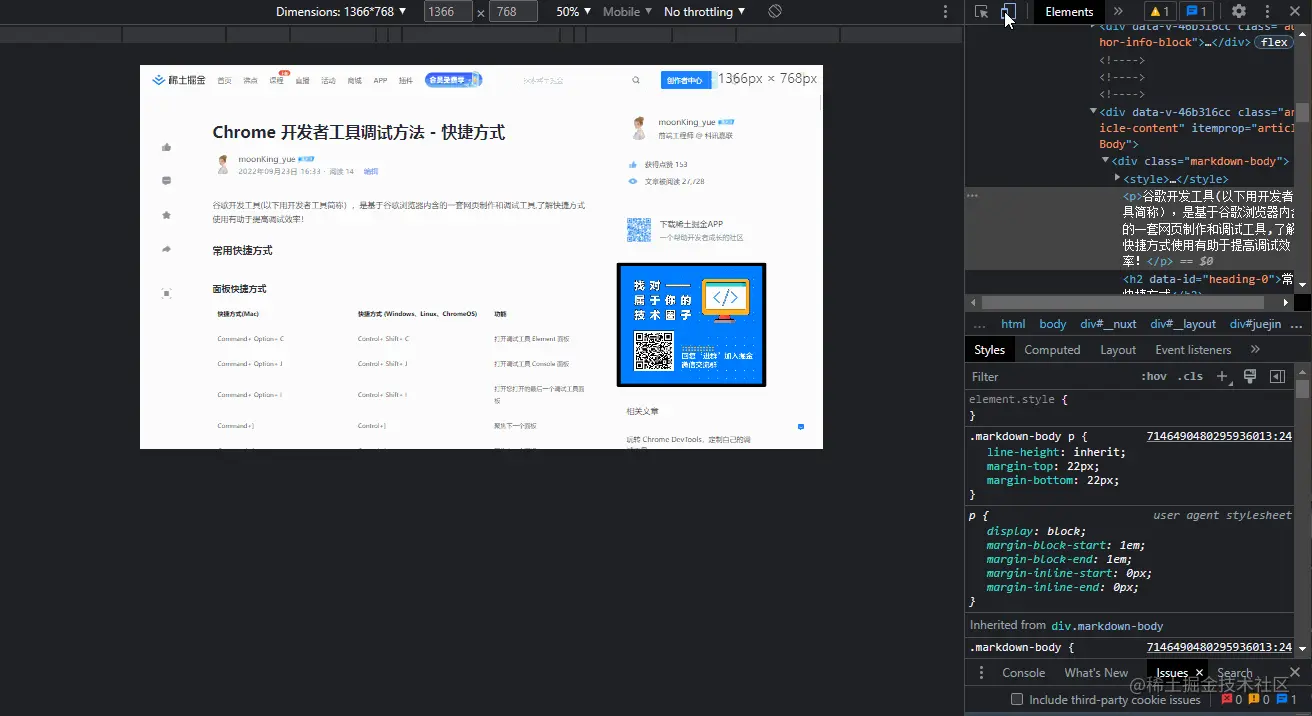1312x716 pixels.
Task: Open device toolbar more options menu
Action: click(946, 12)
